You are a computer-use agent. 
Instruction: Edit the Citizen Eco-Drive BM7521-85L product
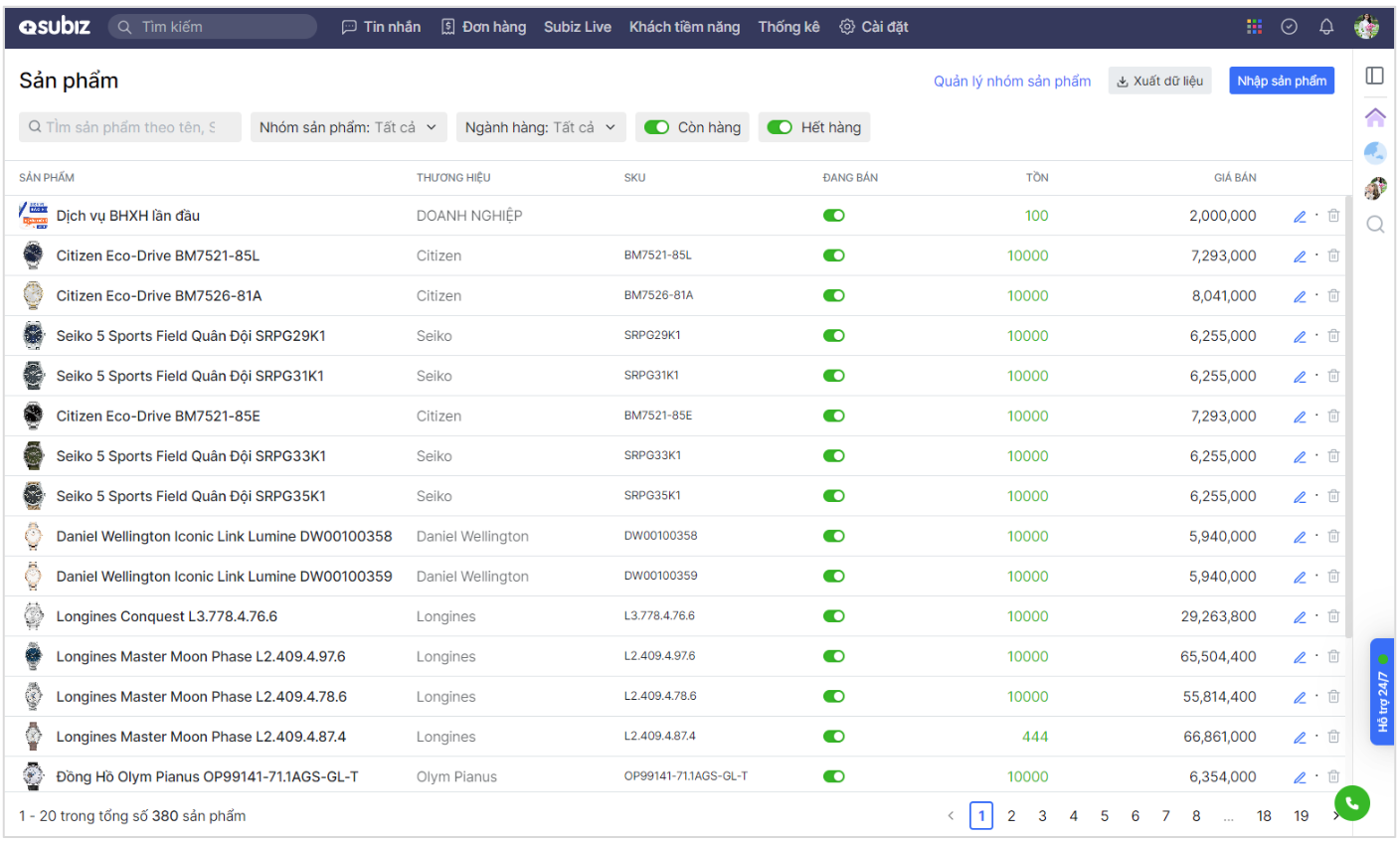click(x=1299, y=256)
